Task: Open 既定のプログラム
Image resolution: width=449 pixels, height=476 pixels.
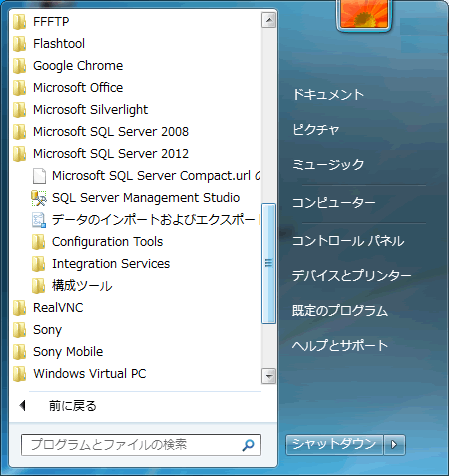Action: [x=340, y=311]
